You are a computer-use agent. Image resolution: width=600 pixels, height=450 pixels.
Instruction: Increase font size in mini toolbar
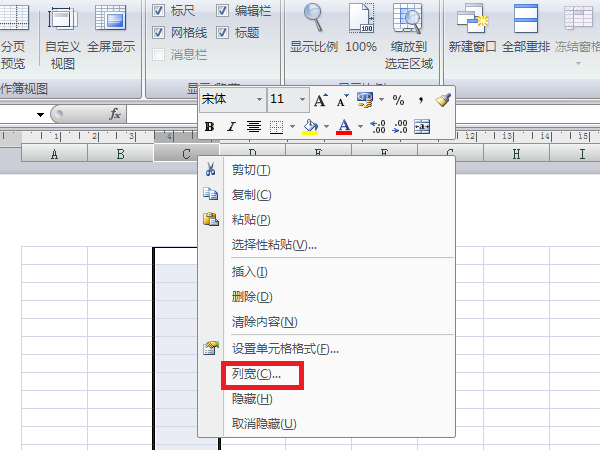321,100
